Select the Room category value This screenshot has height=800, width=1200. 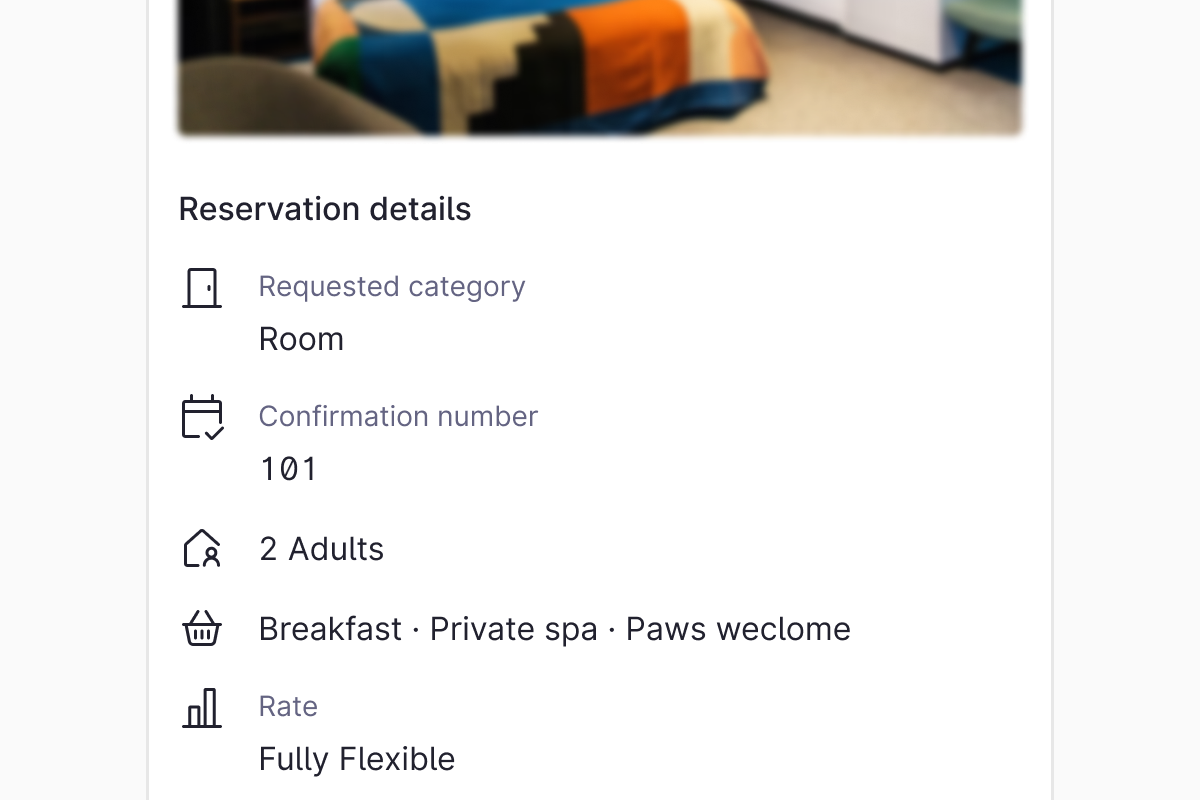[x=301, y=339]
